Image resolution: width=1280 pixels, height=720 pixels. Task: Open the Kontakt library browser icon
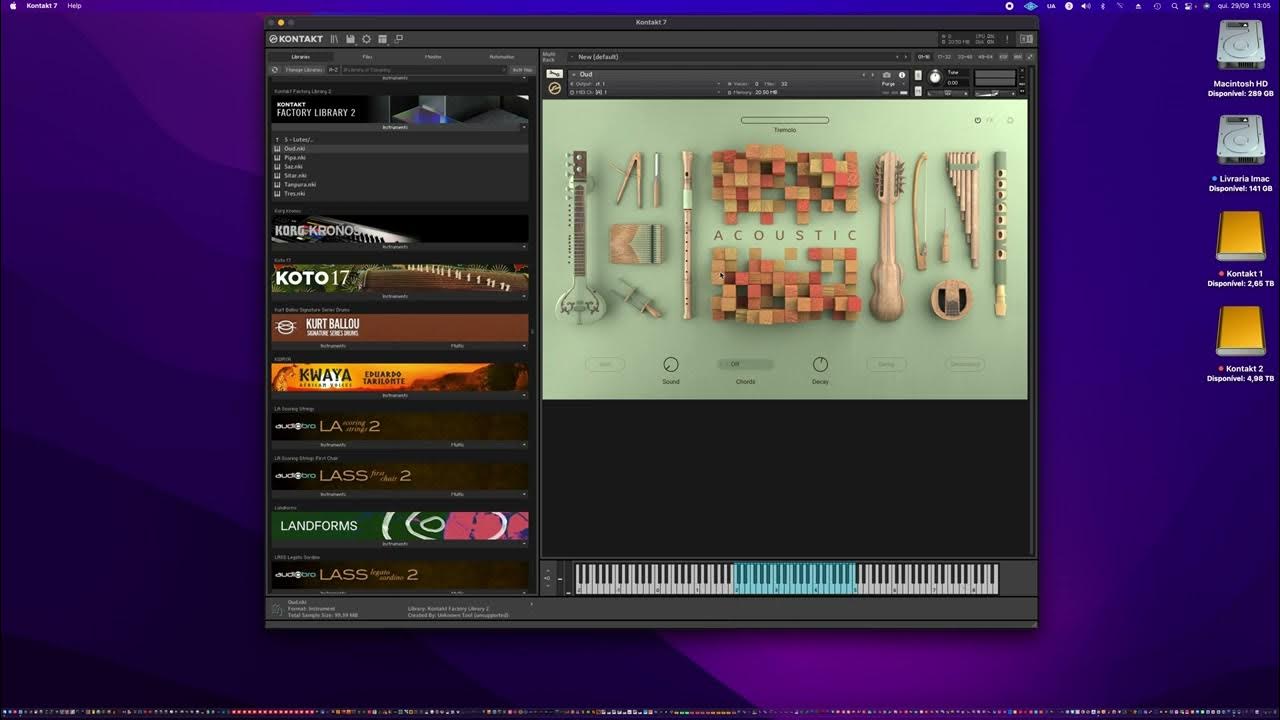click(334, 39)
